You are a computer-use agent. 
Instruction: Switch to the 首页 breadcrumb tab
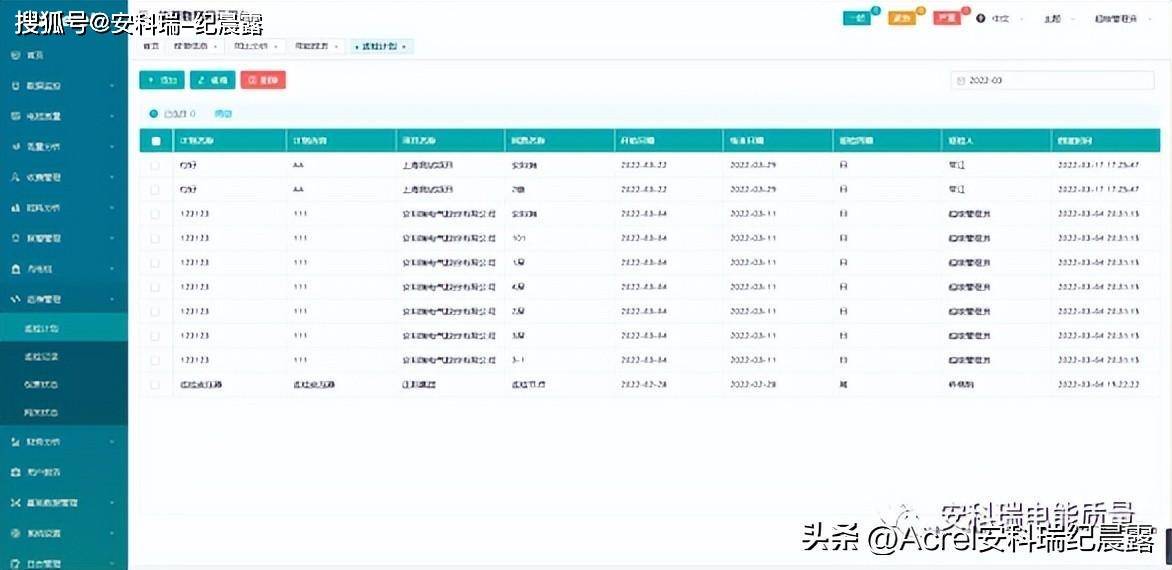click(150, 46)
